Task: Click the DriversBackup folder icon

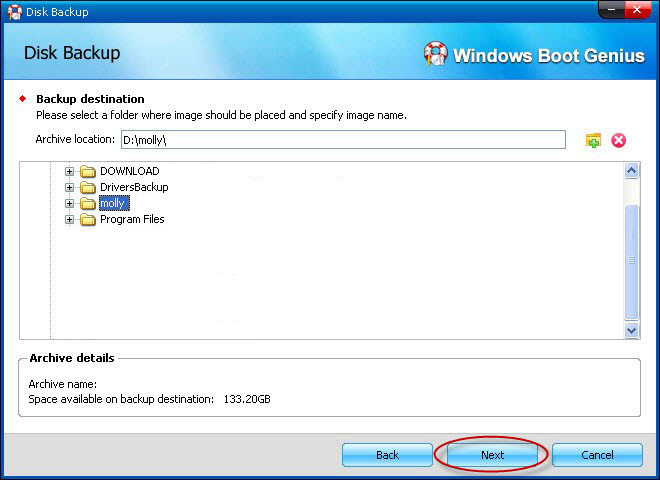Action: 88,187
